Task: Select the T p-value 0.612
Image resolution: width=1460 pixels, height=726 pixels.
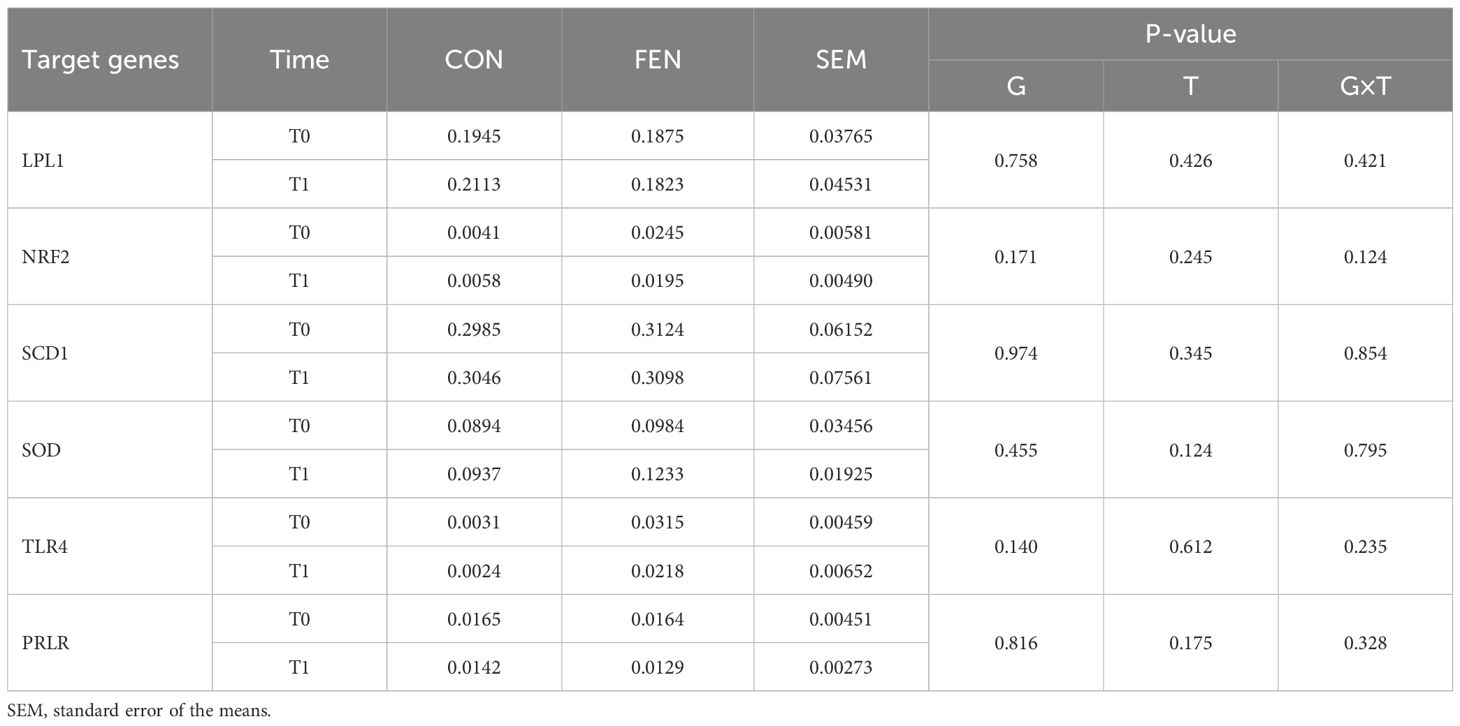Action: point(1191,547)
